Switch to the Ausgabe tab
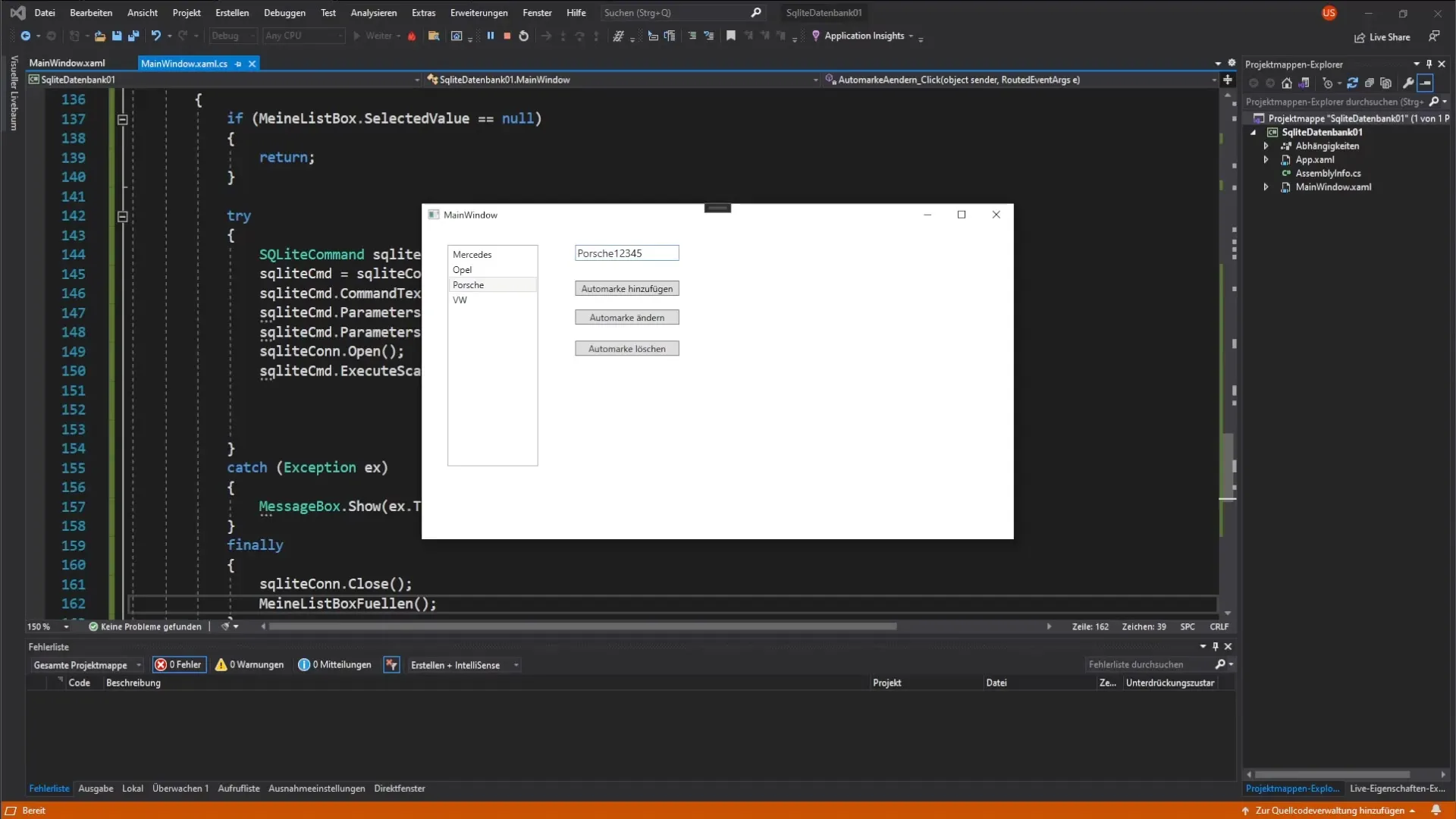The width and height of the screenshot is (1456, 819). pyautogui.click(x=96, y=789)
